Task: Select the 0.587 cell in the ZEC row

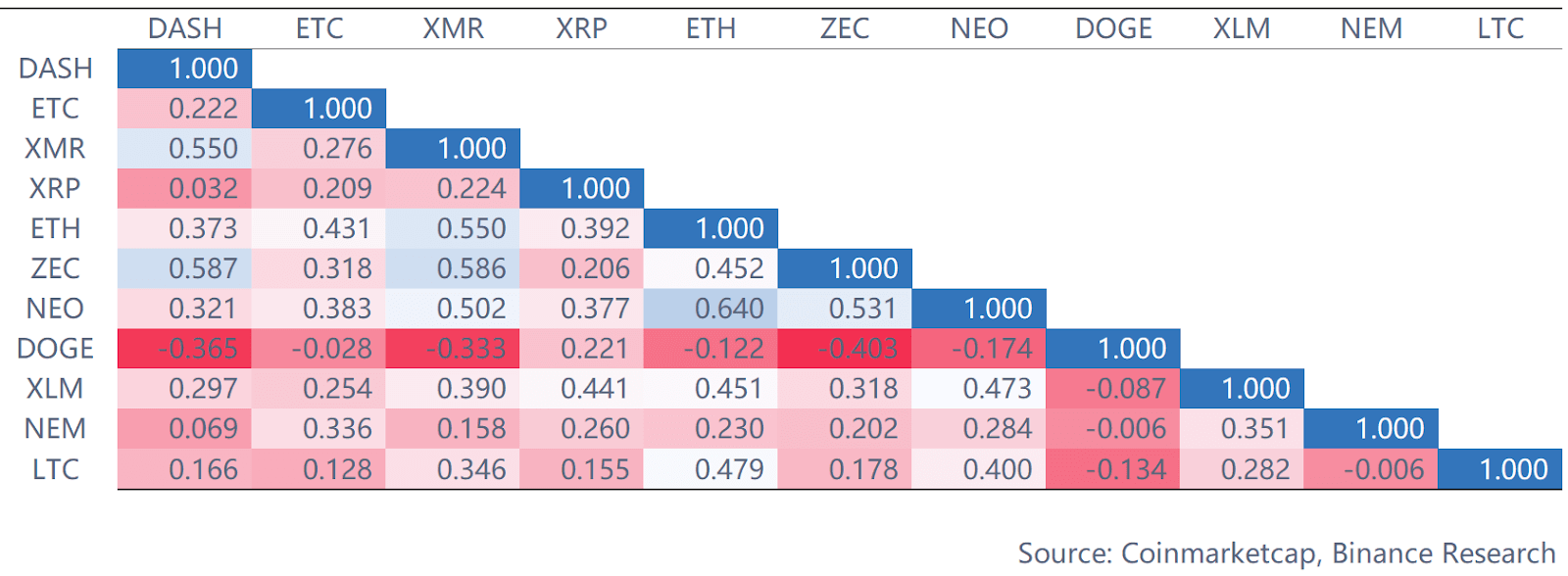Action: [x=185, y=268]
